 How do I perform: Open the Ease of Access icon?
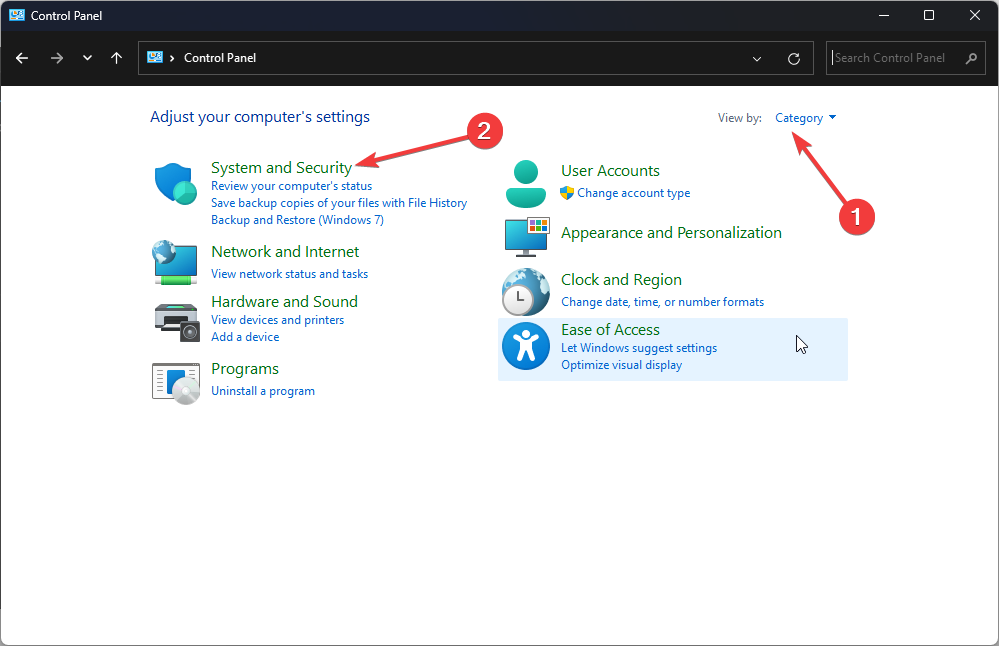[x=525, y=346]
